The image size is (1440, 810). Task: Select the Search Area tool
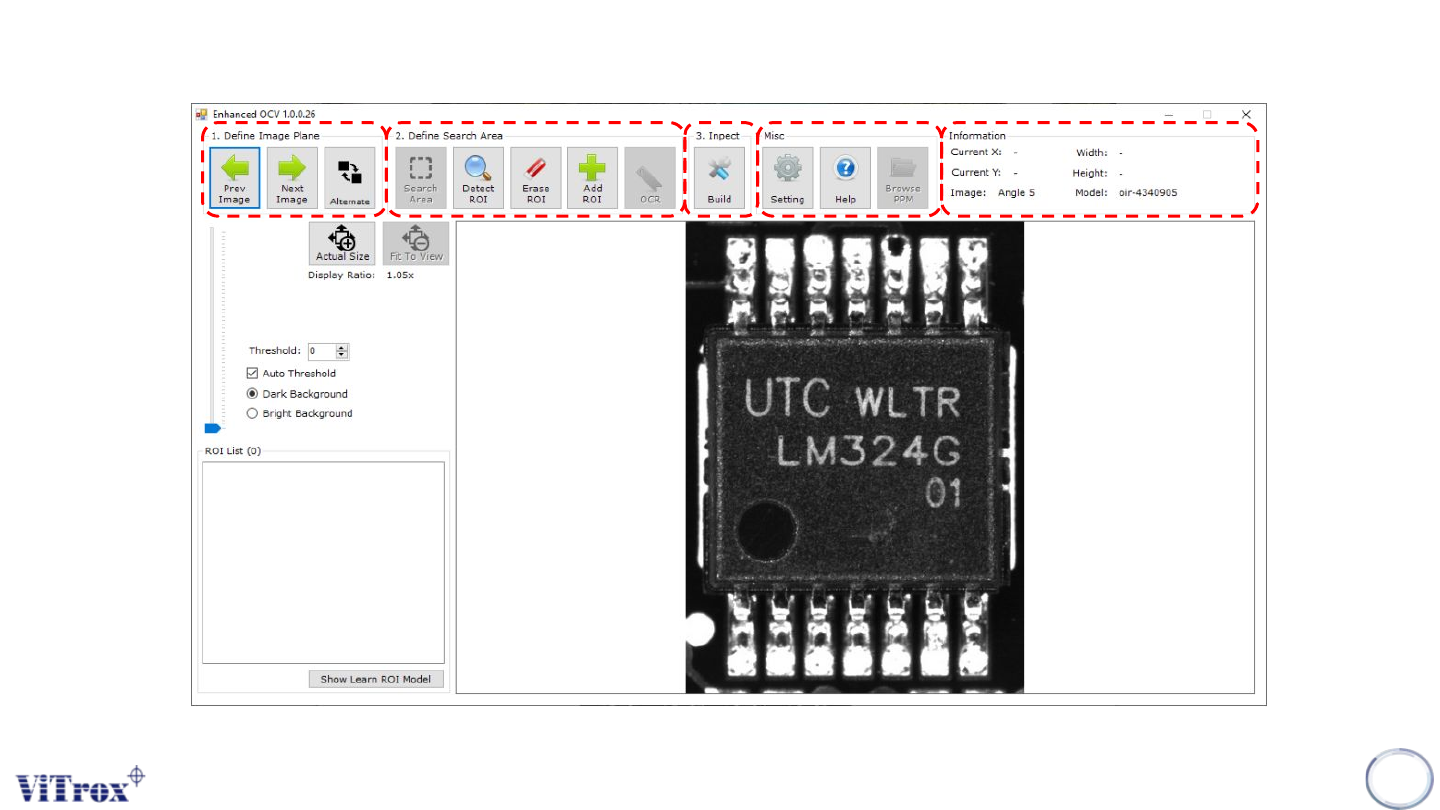[x=421, y=178]
